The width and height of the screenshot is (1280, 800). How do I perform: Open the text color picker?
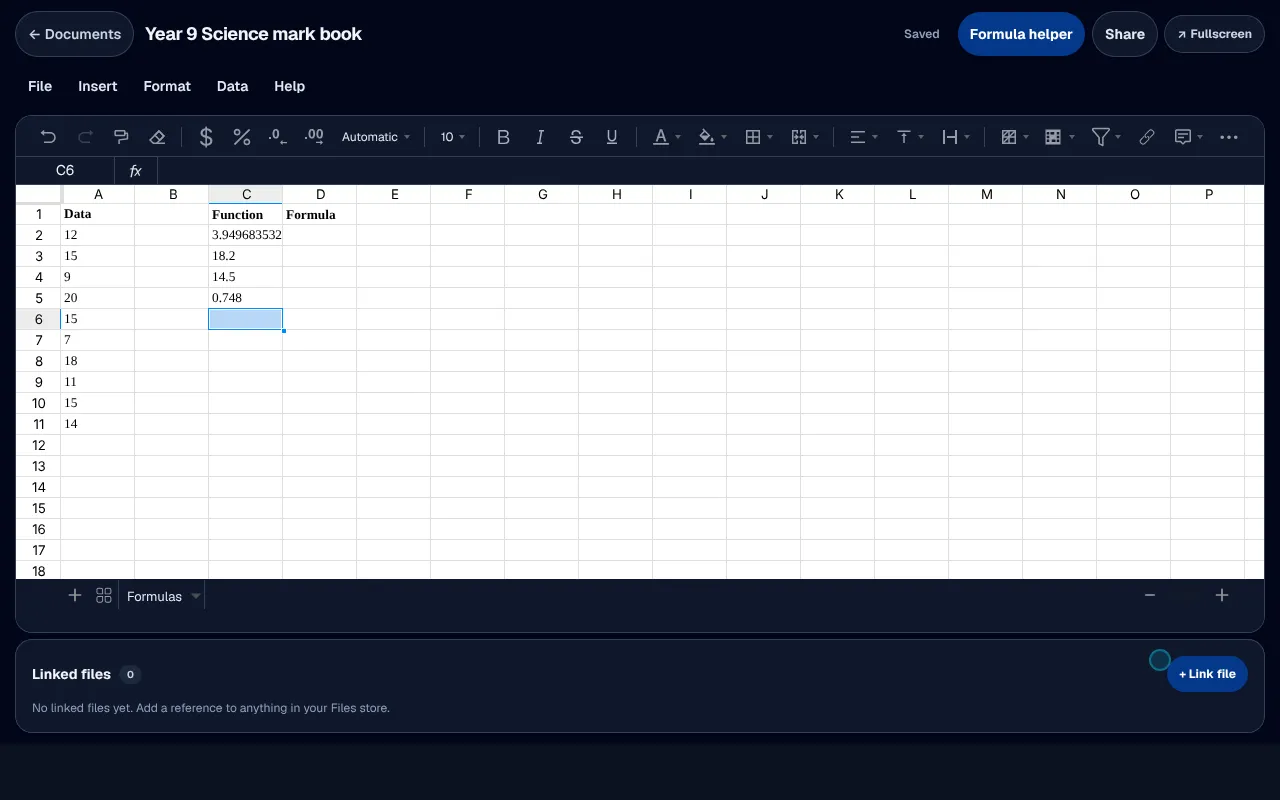pos(666,137)
